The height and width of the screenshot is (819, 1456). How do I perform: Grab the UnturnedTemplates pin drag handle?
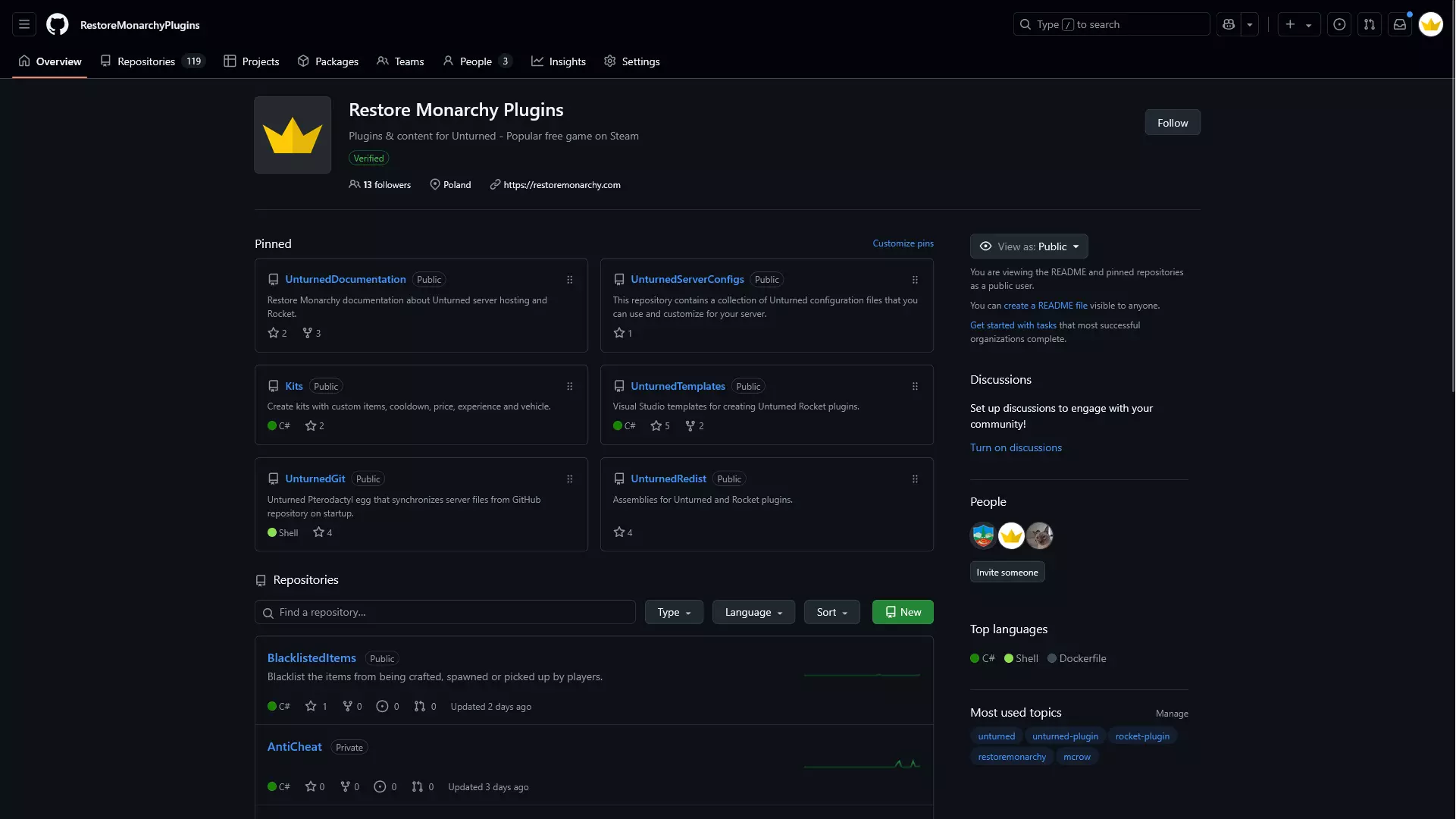pyautogui.click(x=915, y=387)
